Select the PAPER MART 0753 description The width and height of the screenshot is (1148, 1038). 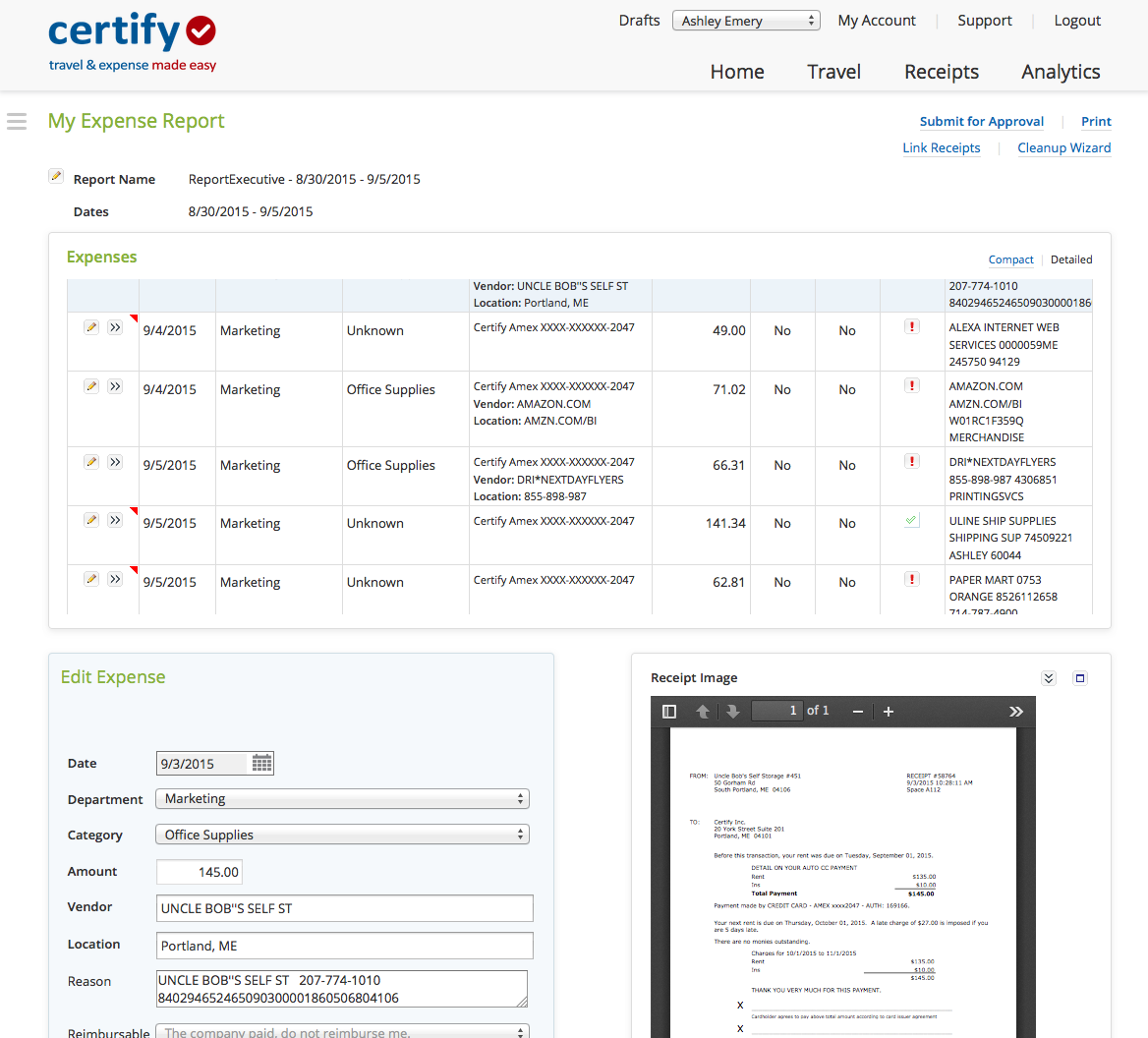tap(995, 580)
